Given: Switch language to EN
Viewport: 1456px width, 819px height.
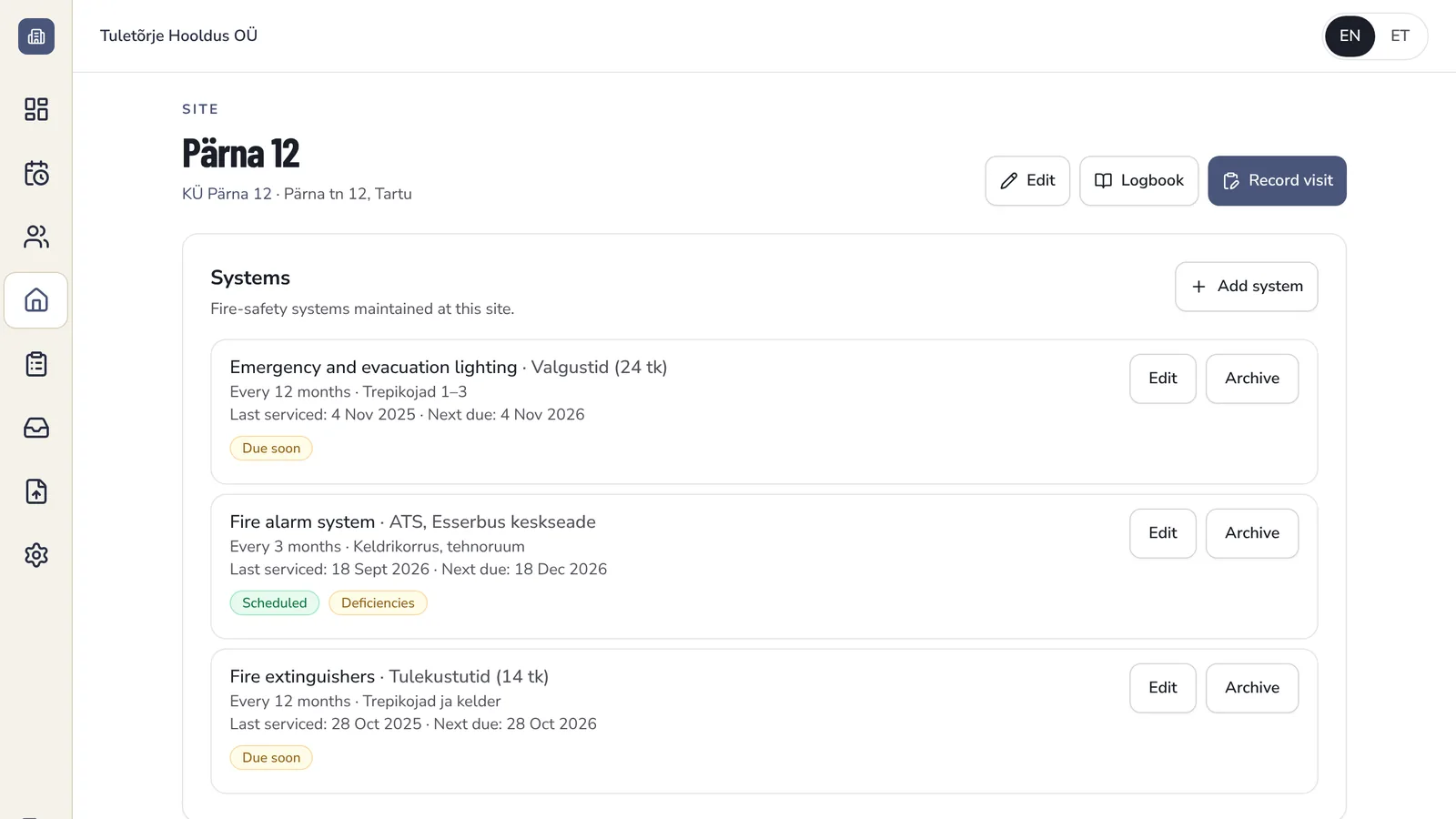Looking at the screenshot, I should click(1350, 36).
